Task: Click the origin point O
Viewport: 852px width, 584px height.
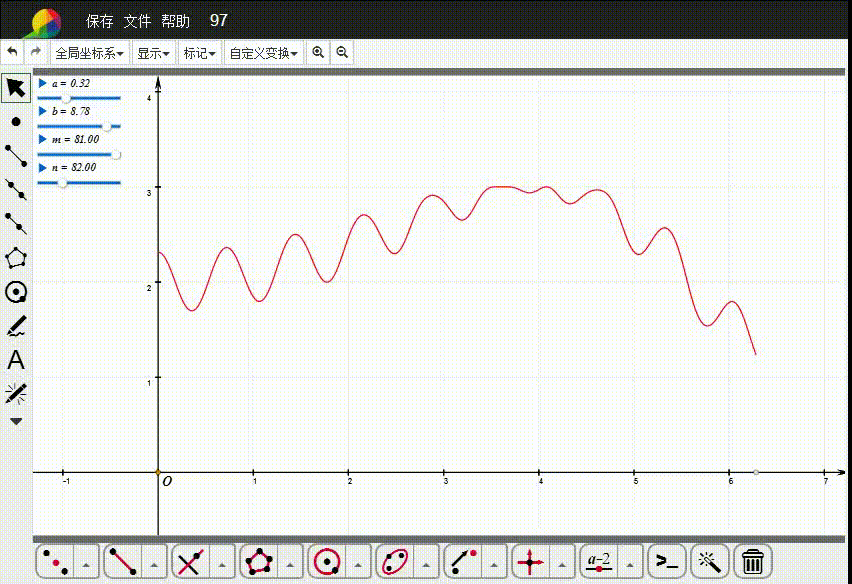Action: coord(158,472)
